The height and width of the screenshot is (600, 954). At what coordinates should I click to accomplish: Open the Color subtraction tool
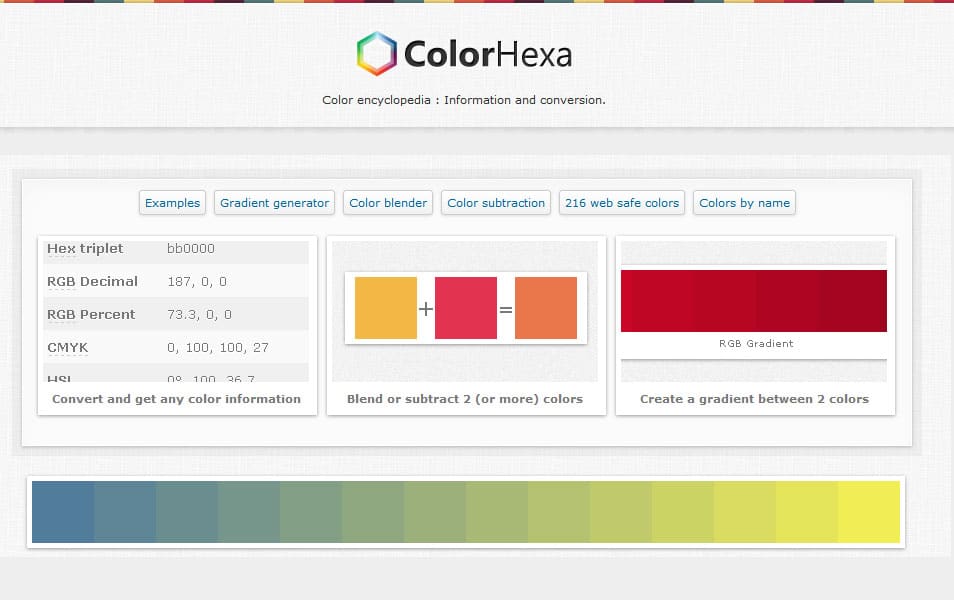(495, 202)
